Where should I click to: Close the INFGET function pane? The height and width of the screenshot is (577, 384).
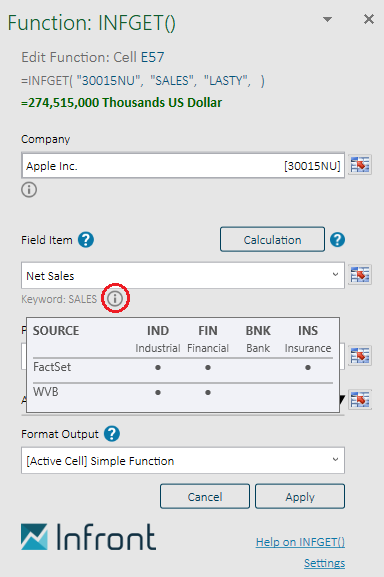coord(369,19)
